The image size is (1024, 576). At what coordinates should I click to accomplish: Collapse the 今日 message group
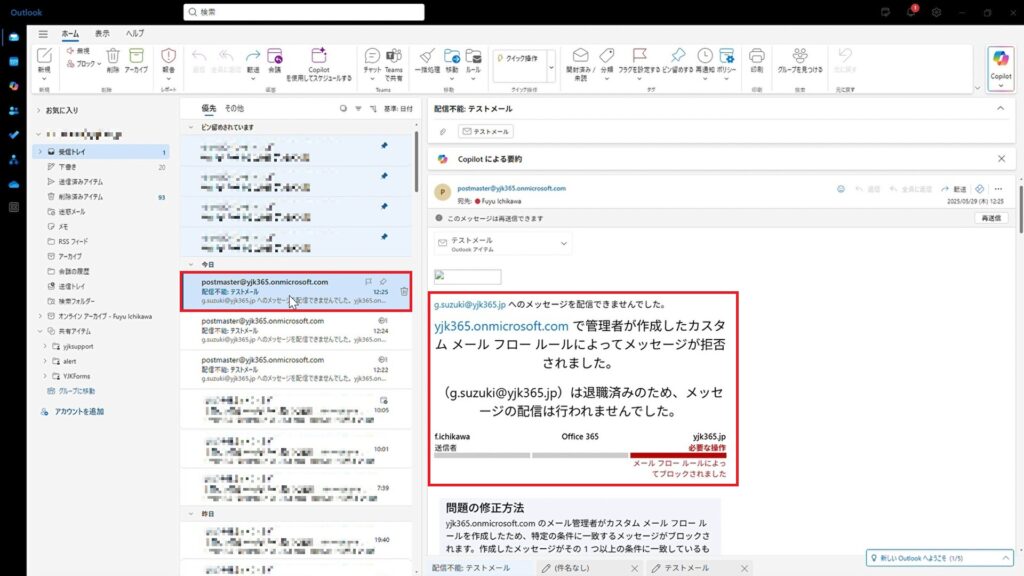191,264
